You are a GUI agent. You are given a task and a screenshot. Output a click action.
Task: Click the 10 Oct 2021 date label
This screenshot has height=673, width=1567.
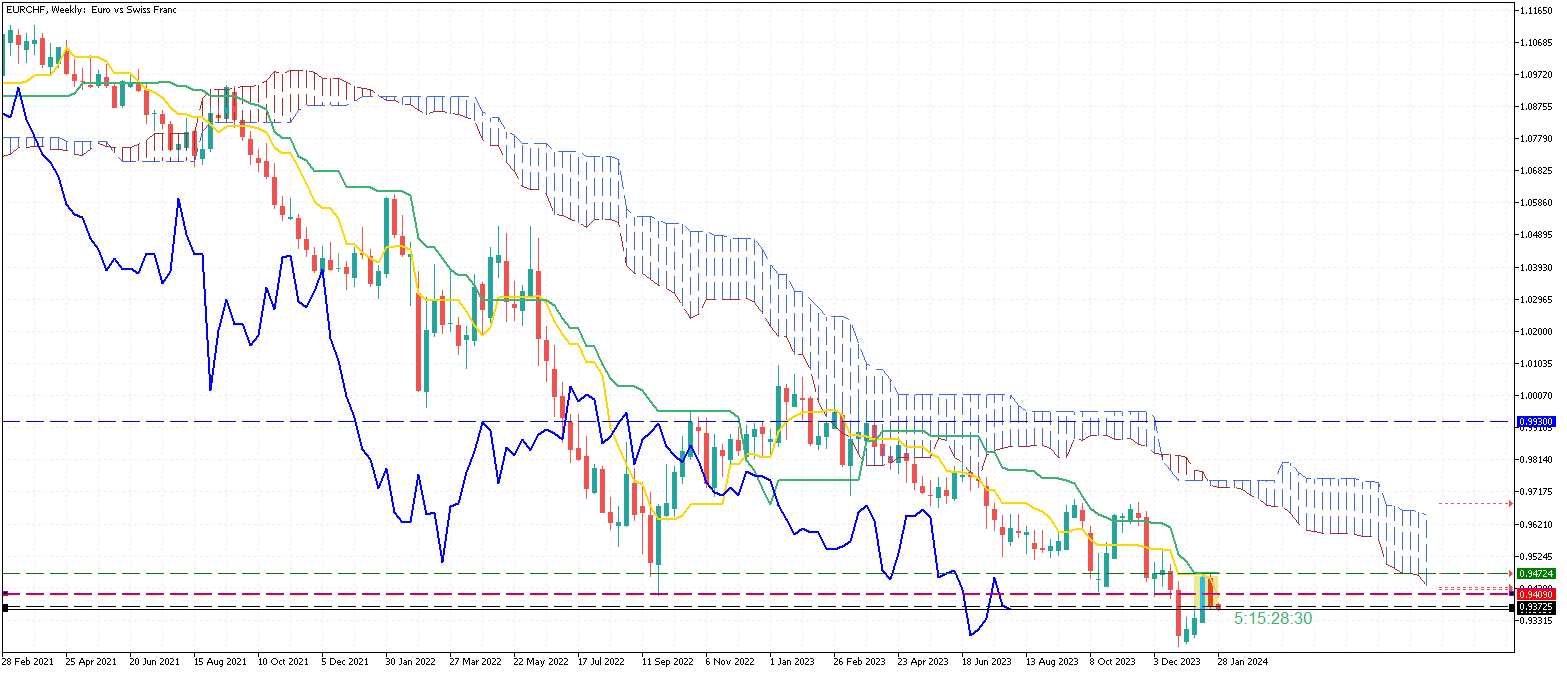tap(282, 662)
